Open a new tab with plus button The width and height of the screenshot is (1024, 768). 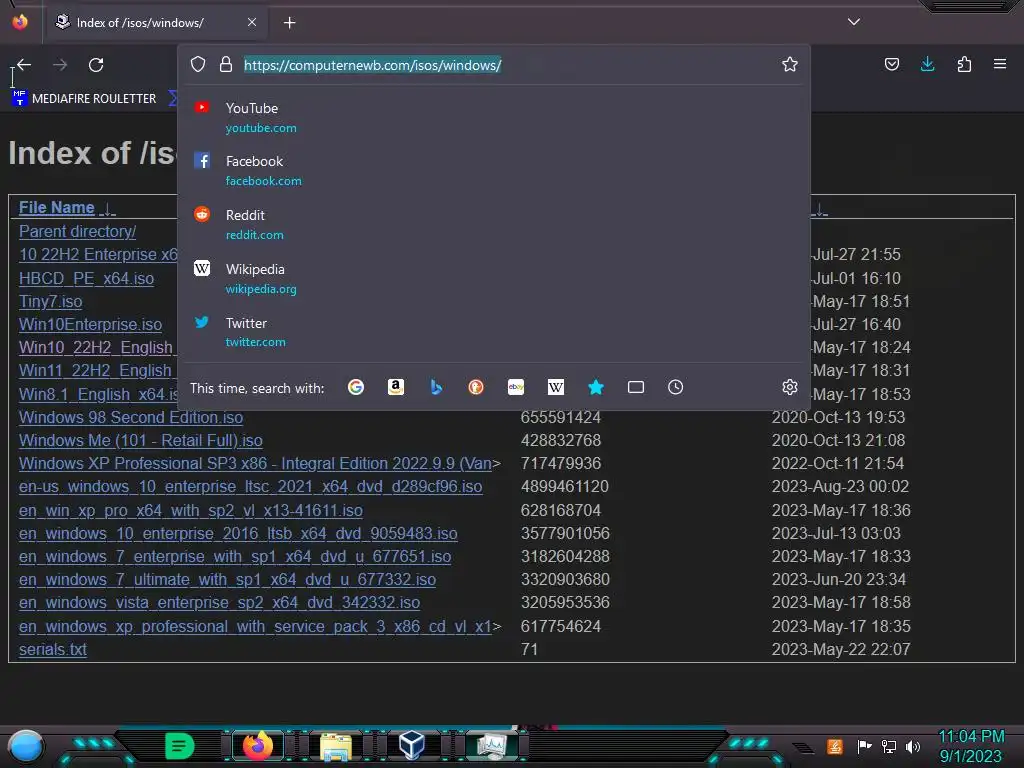[289, 23]
